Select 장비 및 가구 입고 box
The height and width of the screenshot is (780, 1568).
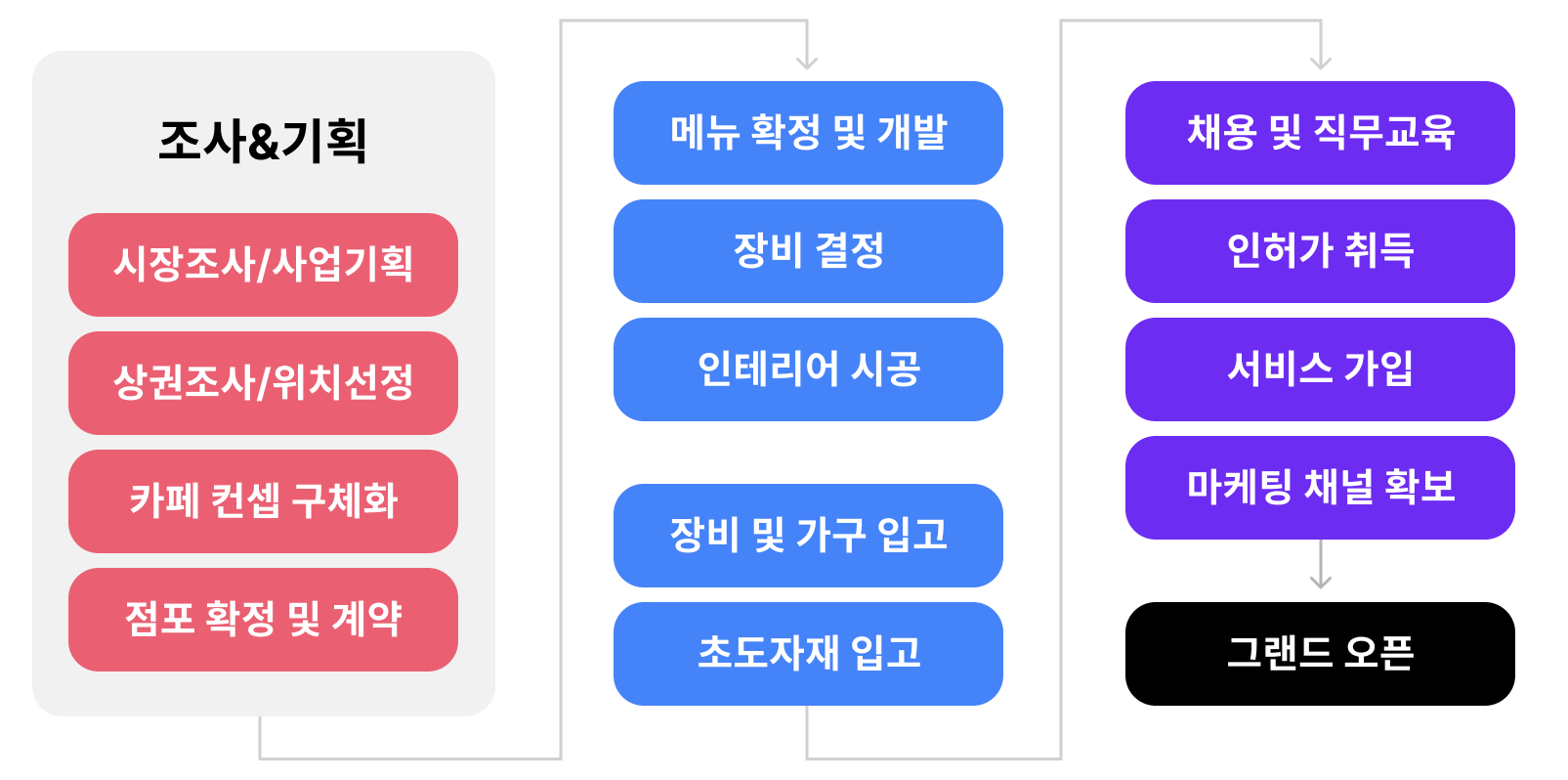[x=808, y=536]
